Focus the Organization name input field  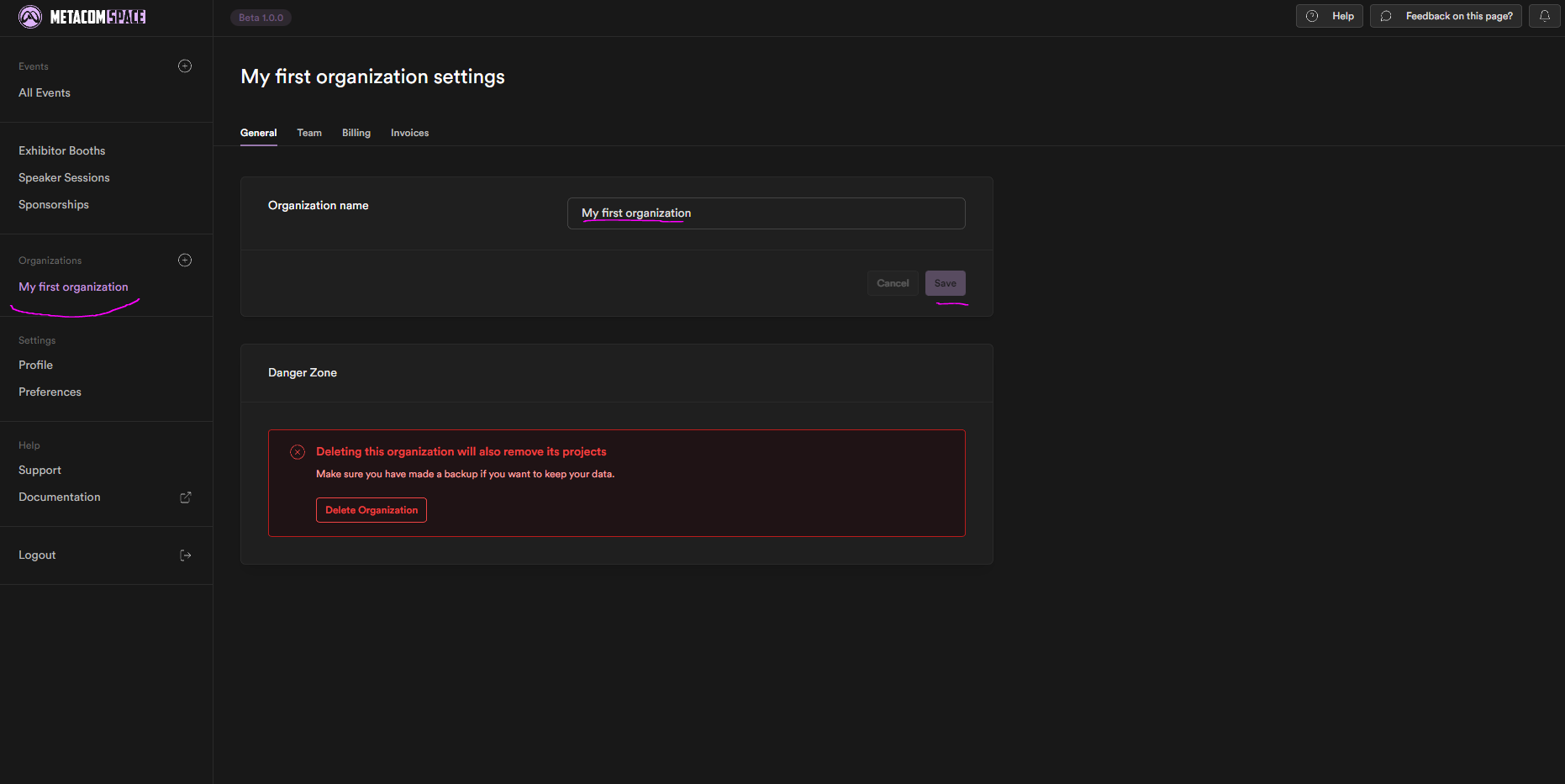click(x=766, y=213)
